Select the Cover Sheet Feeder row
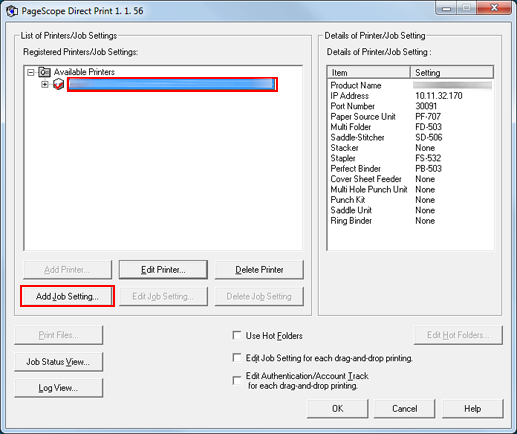The height and width of the screenshot is (434, 517). point(411,179)
